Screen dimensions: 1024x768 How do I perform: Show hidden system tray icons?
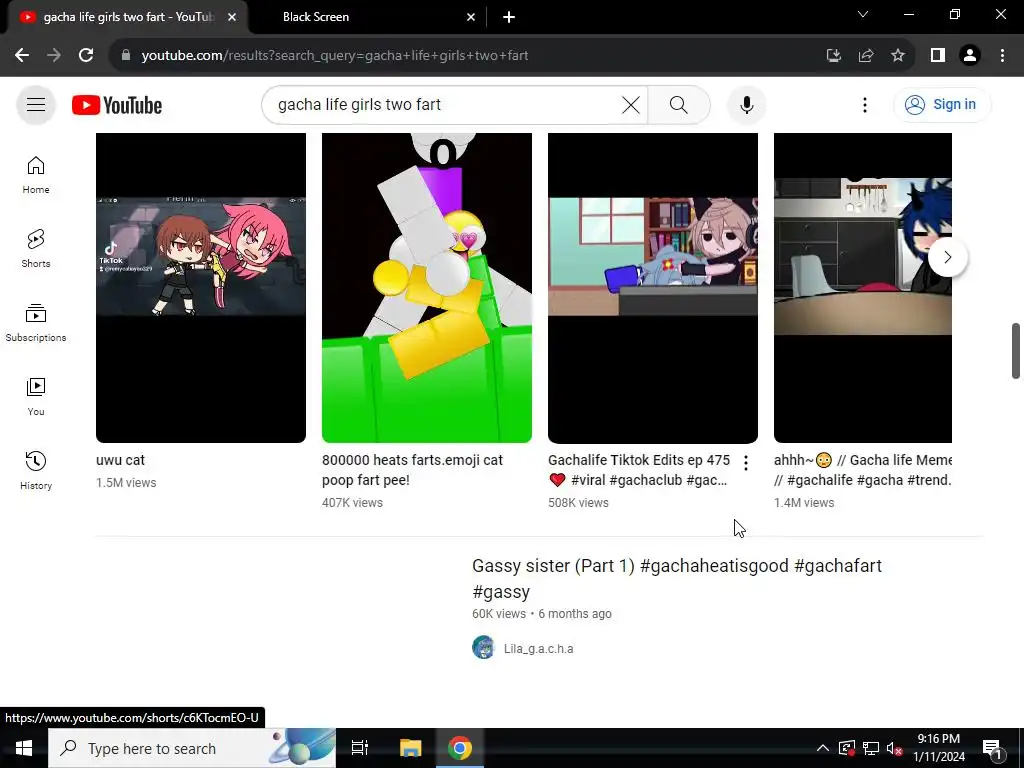coord(823,748)
